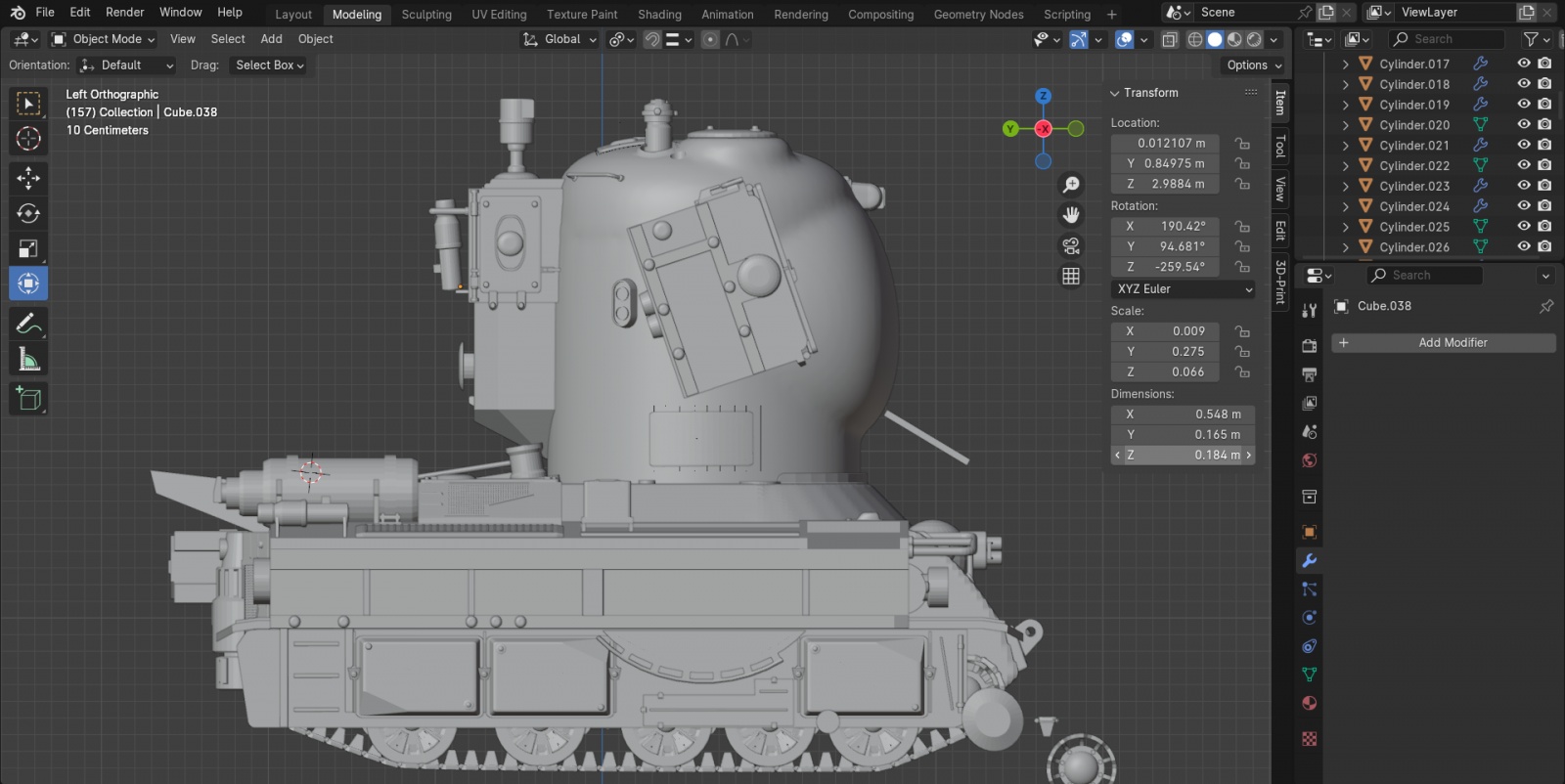Activate the Scale tool

click(28, 248)
